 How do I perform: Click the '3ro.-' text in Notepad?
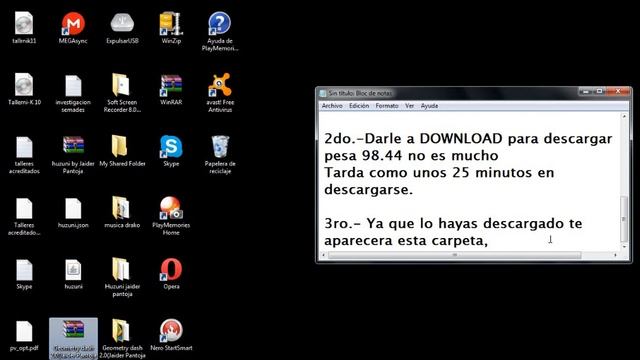click(342, 224)
